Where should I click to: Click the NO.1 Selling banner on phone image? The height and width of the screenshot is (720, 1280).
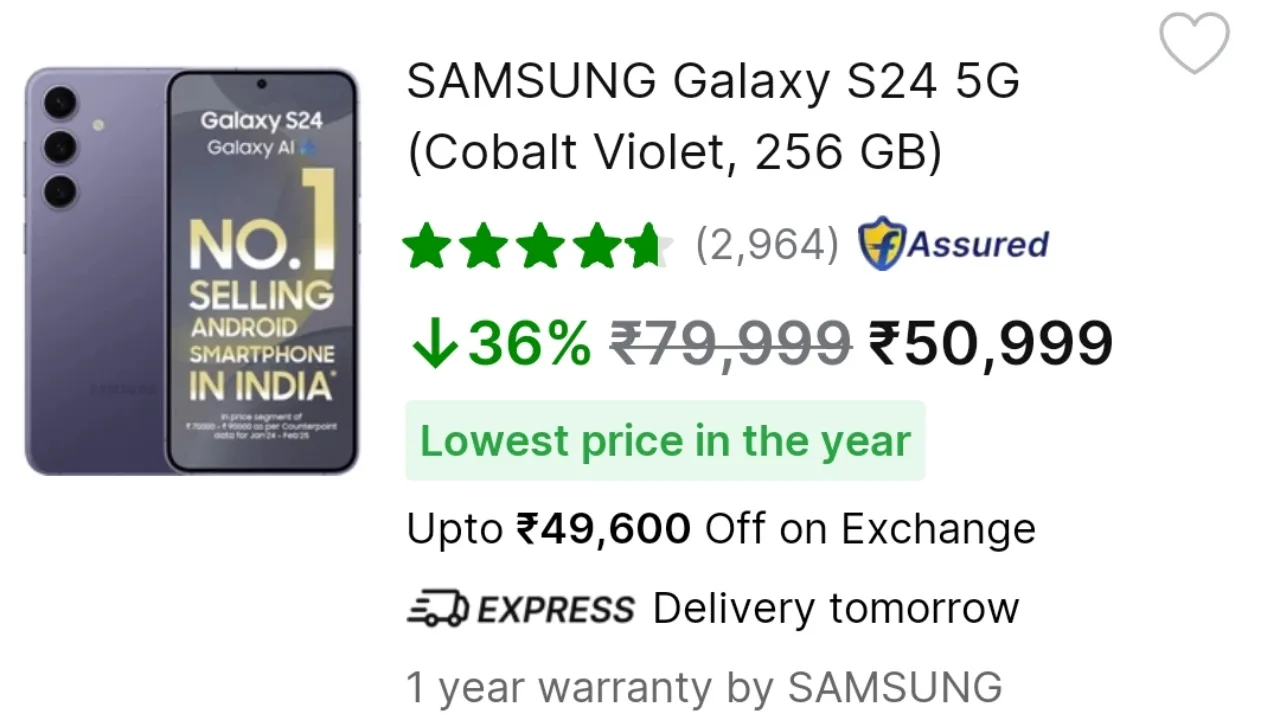pyautogui.click(x=262, y=300)
